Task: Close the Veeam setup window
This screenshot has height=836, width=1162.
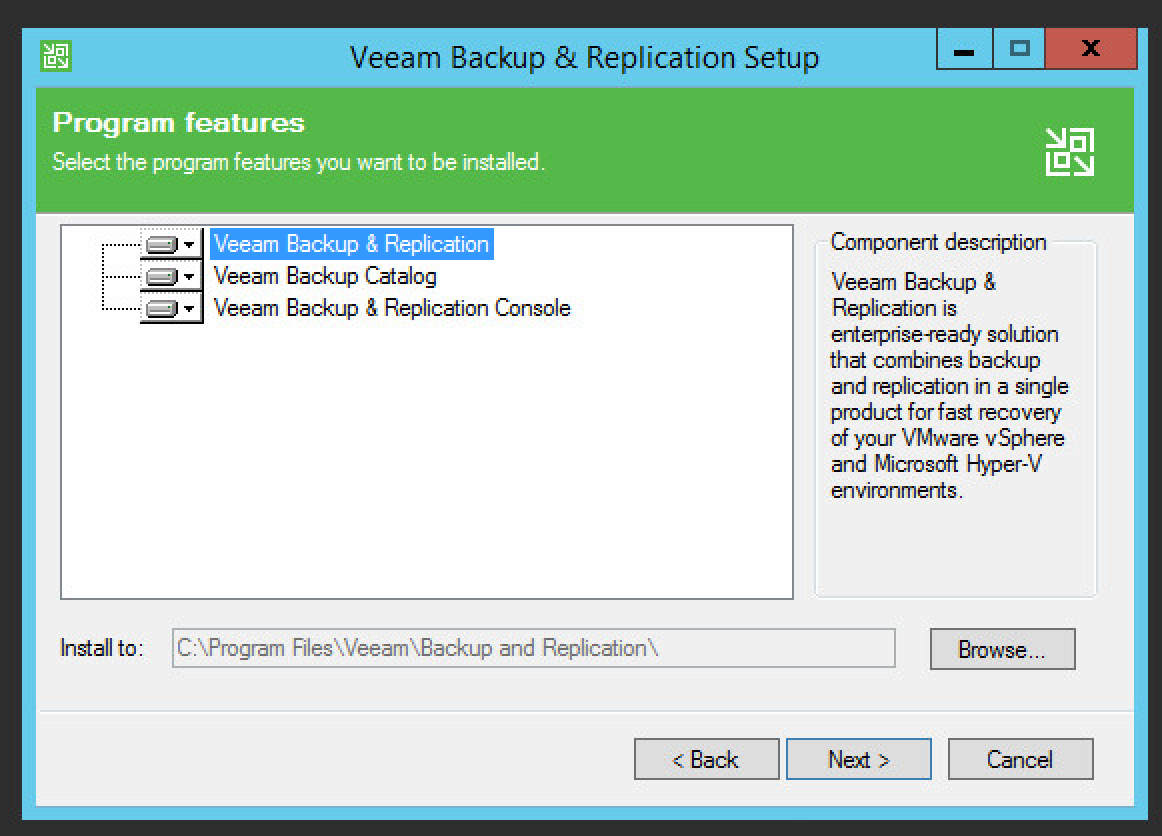Action: point(1090,50)
